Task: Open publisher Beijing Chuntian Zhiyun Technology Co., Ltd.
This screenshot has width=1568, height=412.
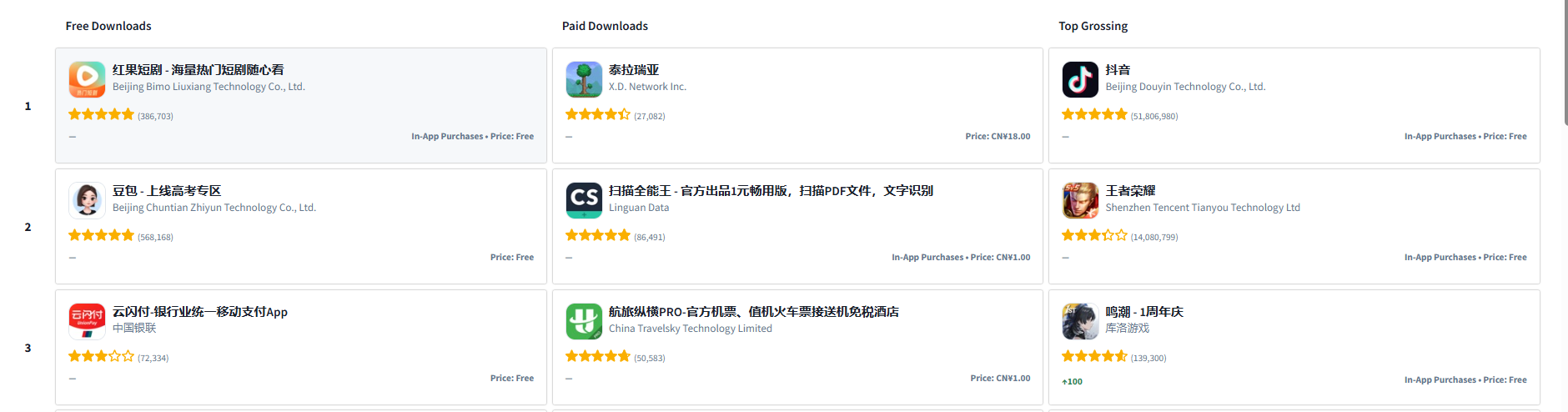Action: (x=214, y=208)
